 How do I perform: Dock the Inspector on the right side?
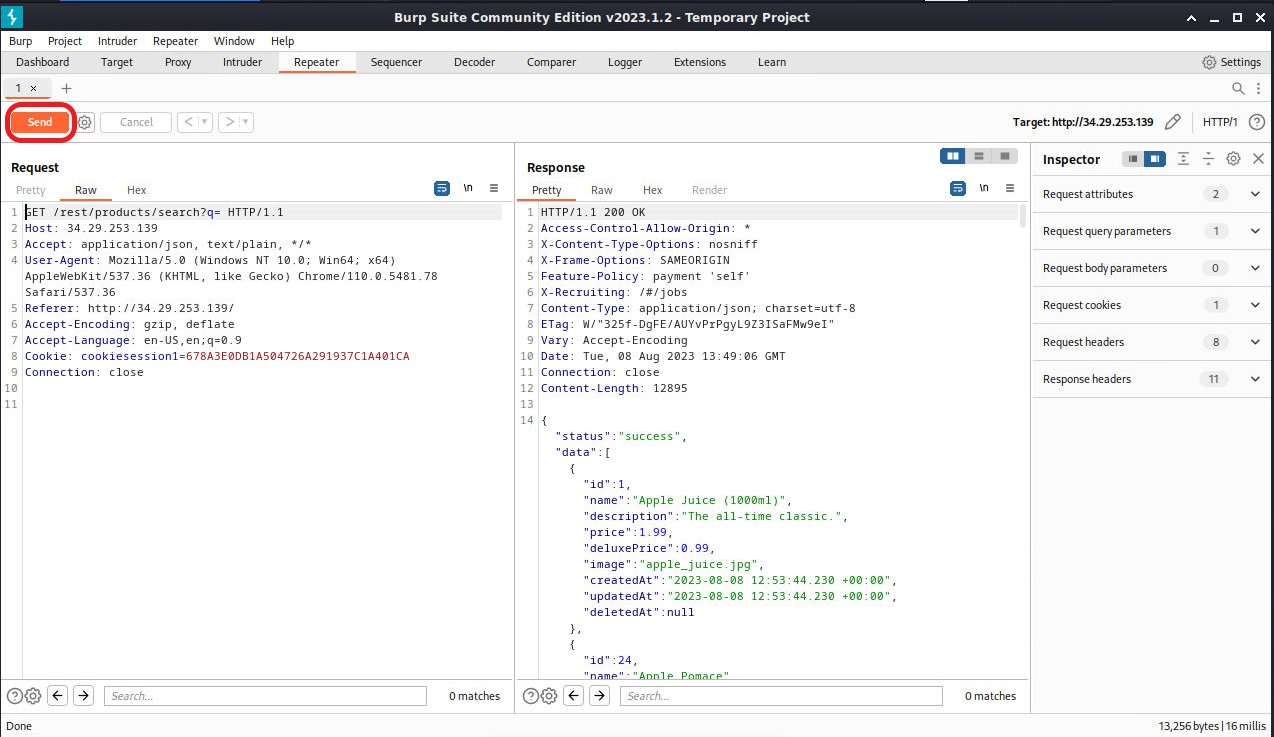(x=1155, y=159)
